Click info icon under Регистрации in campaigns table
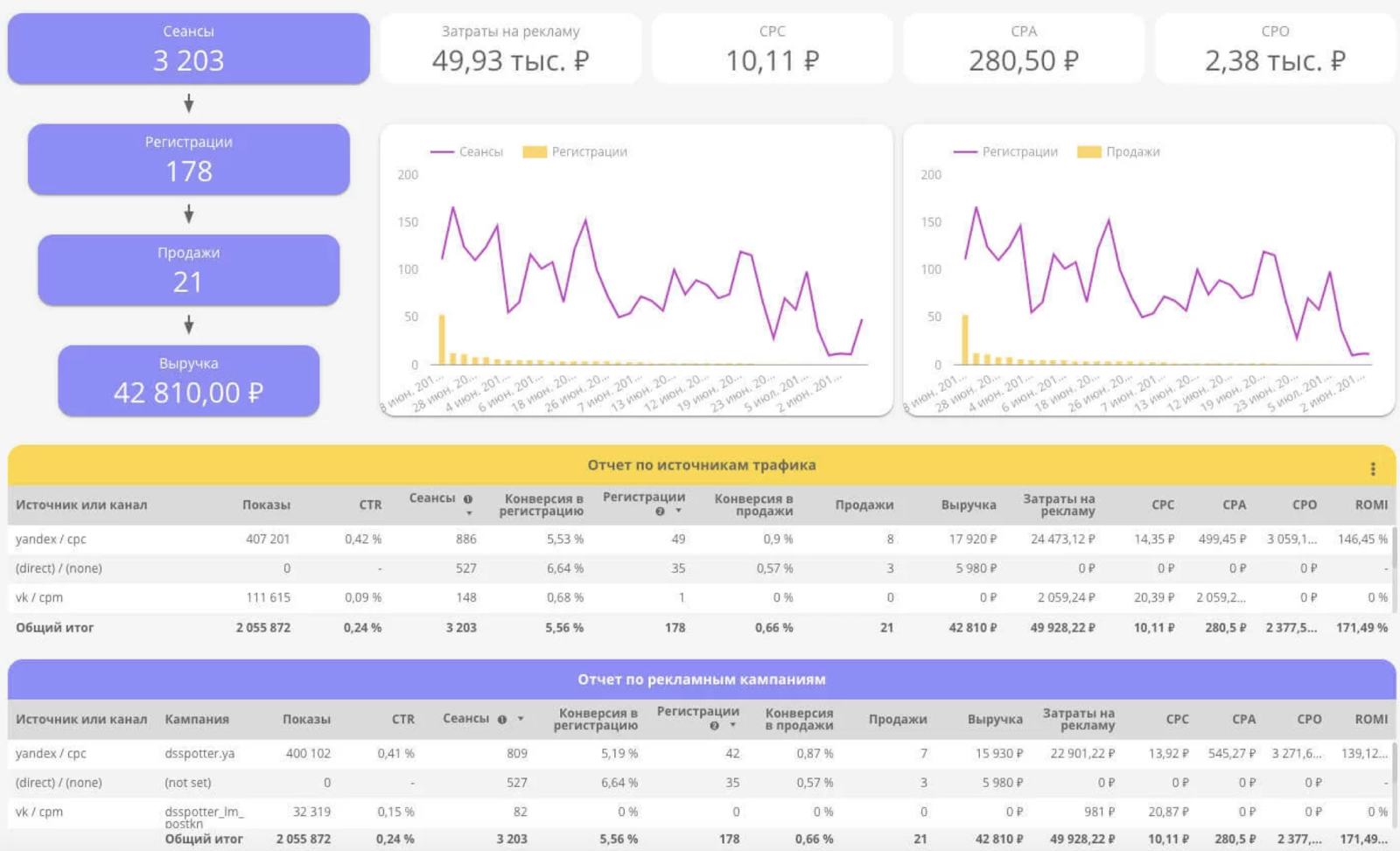The image size is (1400, 851). [x=715, y=726]
